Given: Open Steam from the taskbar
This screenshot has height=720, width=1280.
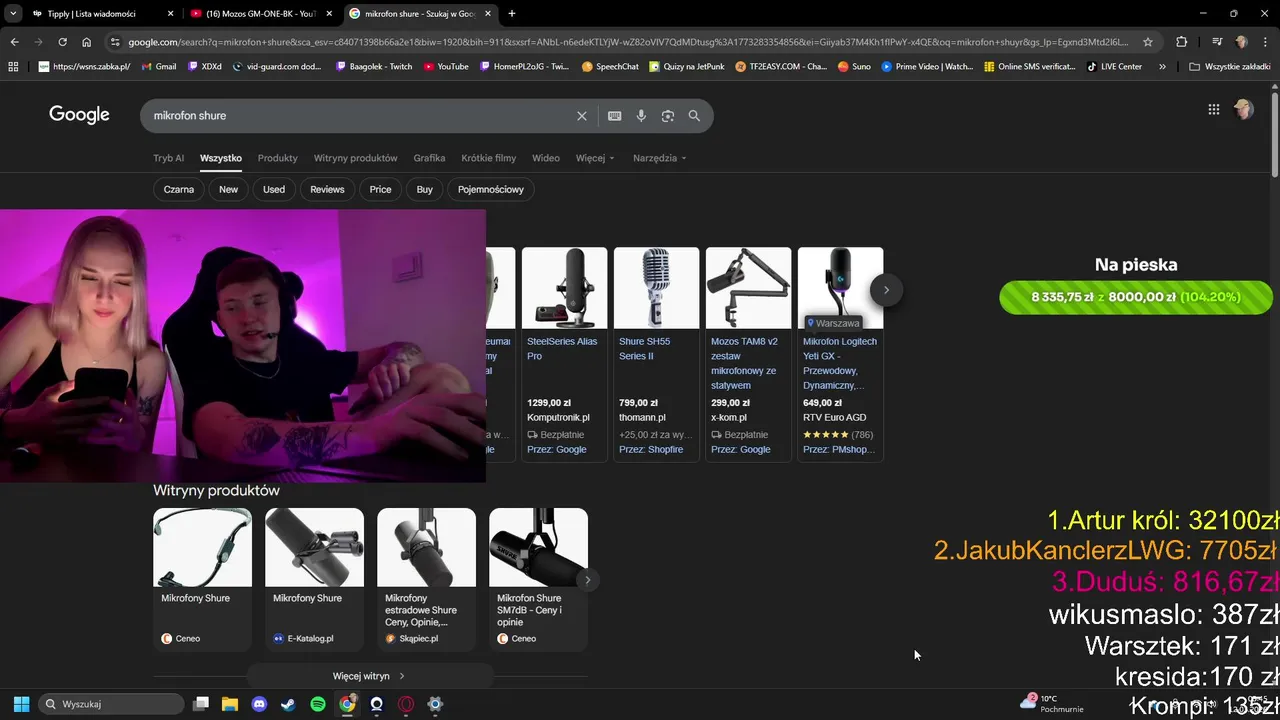Looking at the screenshot, I should coord(288,704).
